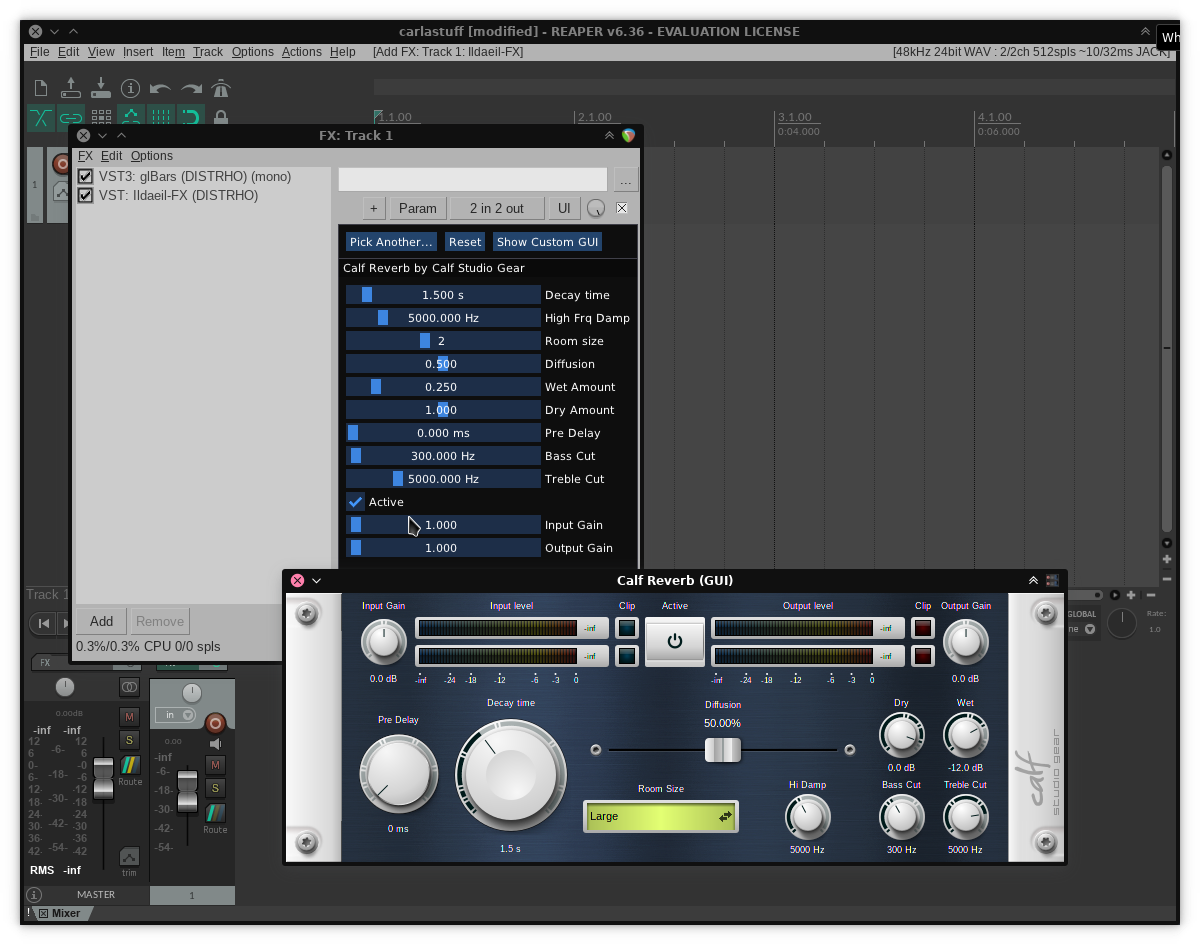
Task: Mute track 1 in the mixer
Action: (x=215, y=765)
